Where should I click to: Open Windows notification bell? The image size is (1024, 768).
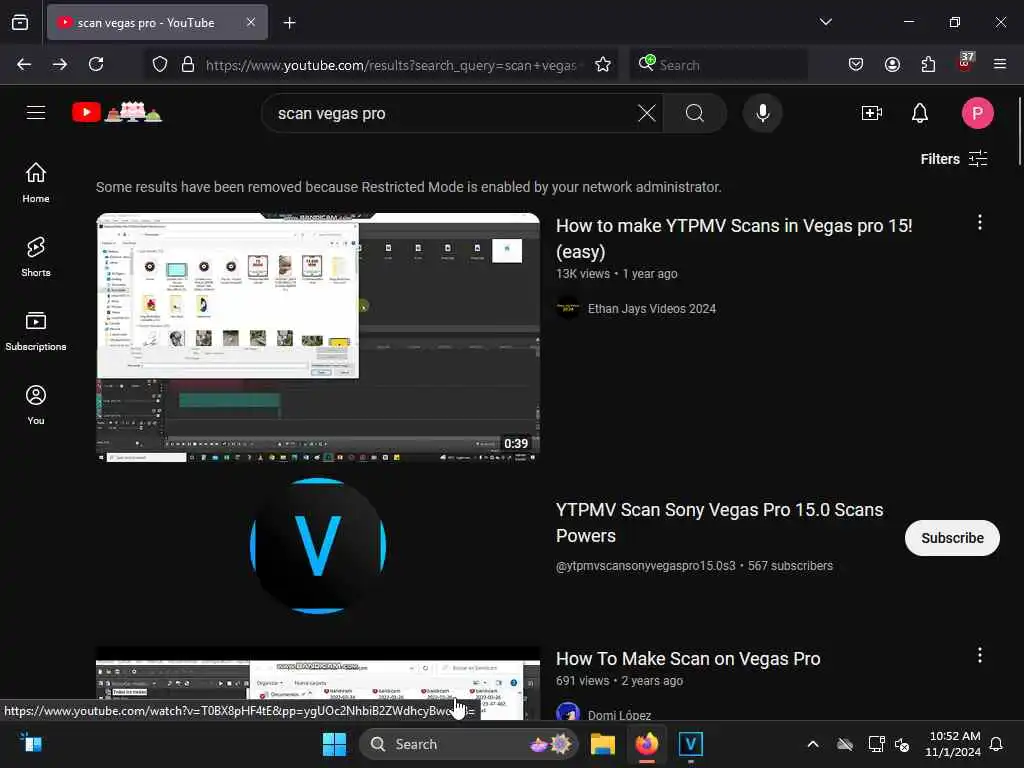[996, 744]
